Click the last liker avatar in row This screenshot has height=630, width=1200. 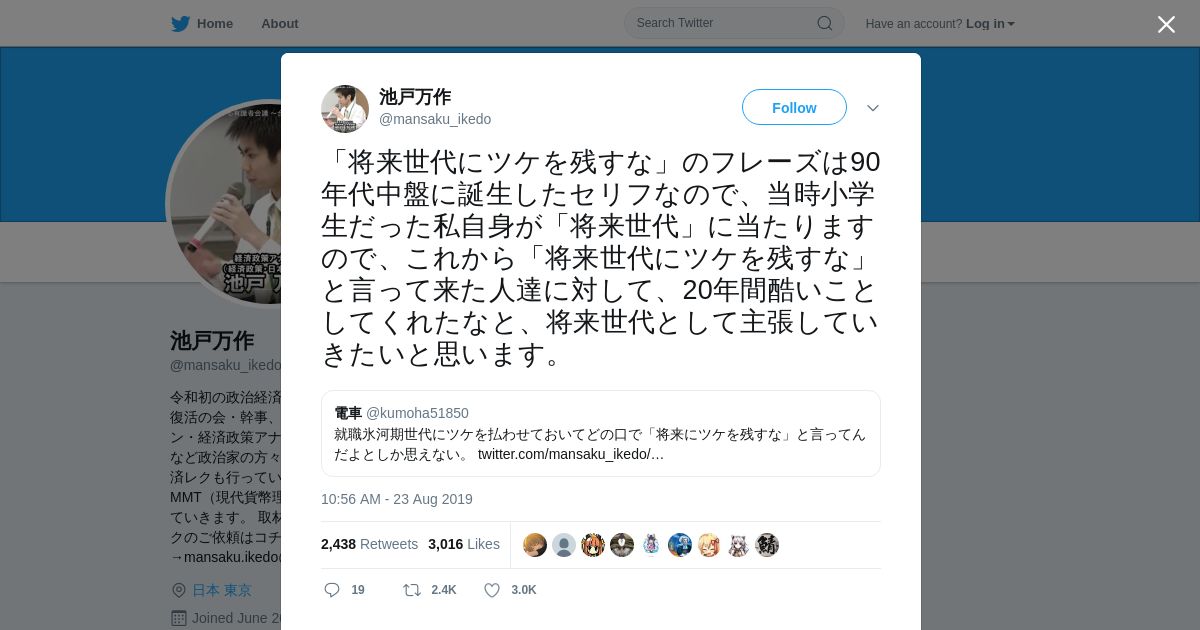(767, 545)
